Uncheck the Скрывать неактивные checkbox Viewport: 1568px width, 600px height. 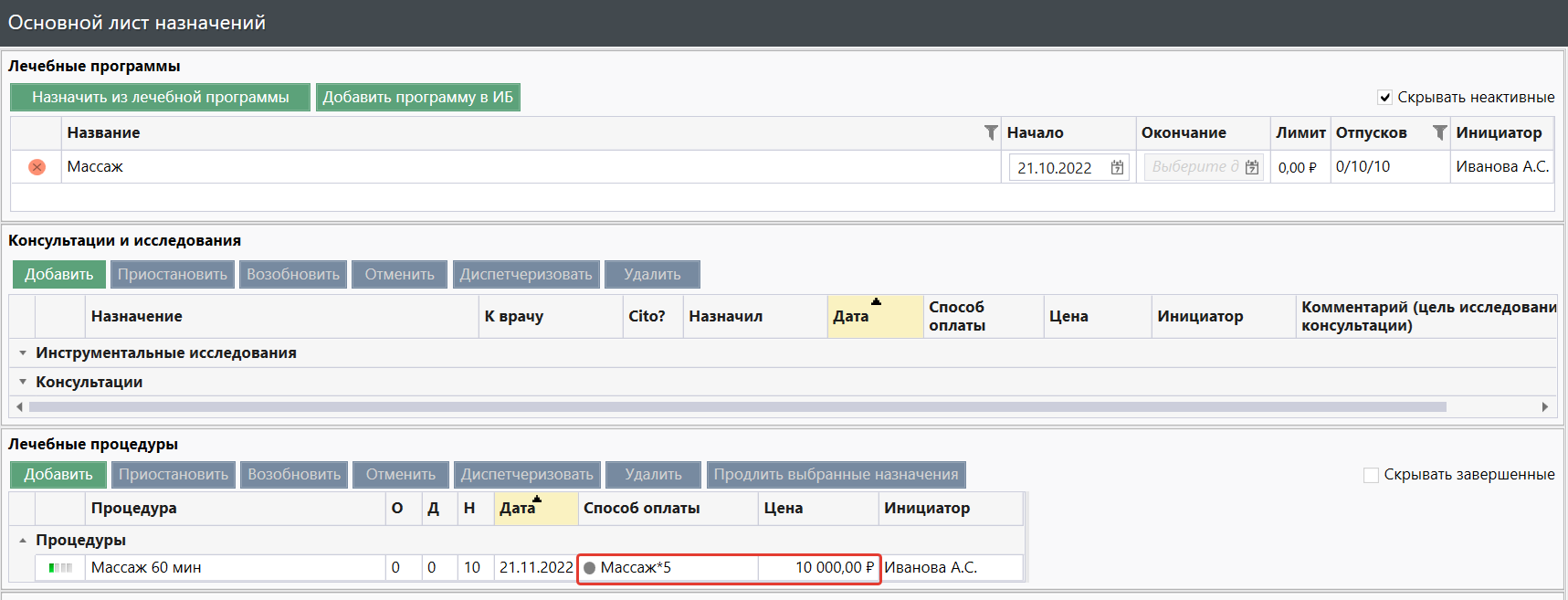click(1384, 98)
